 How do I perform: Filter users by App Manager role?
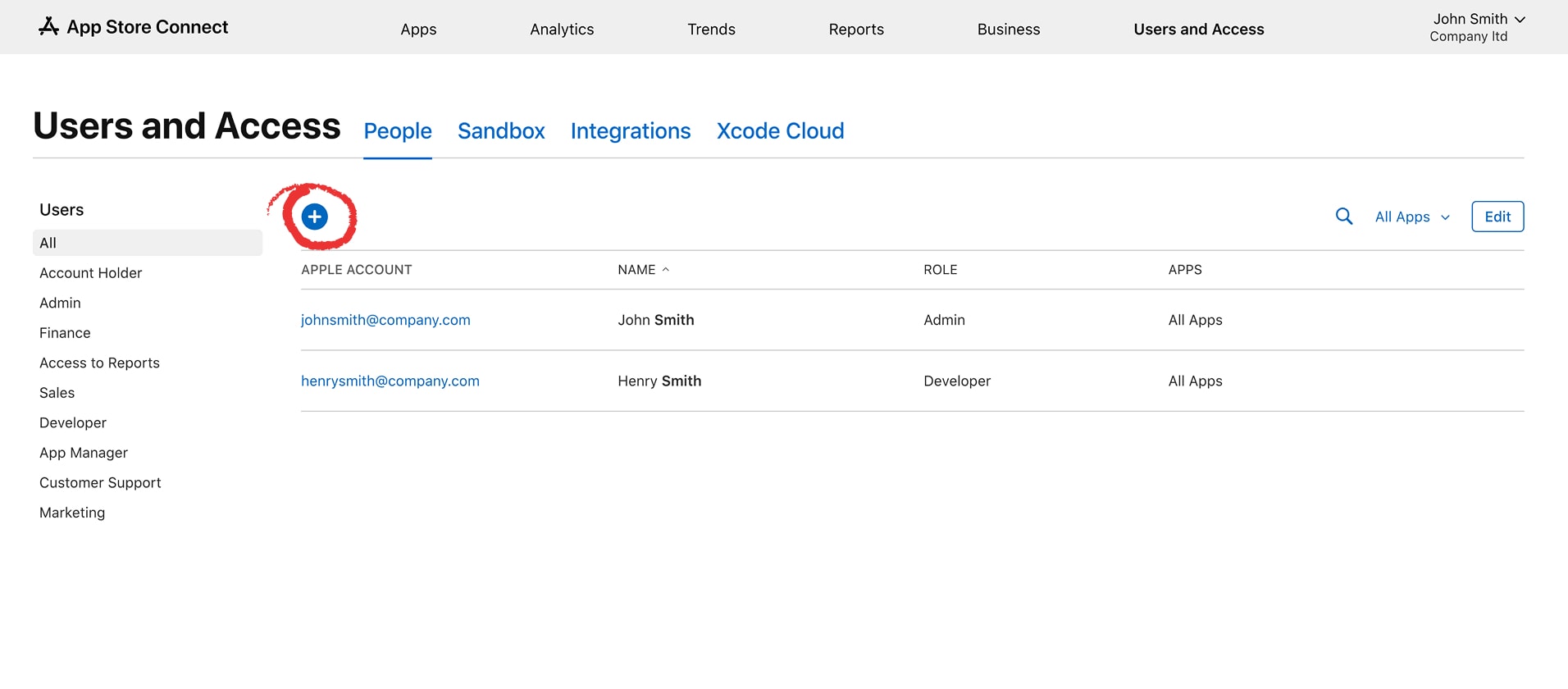pyautogui.click(x=84, y=453)
